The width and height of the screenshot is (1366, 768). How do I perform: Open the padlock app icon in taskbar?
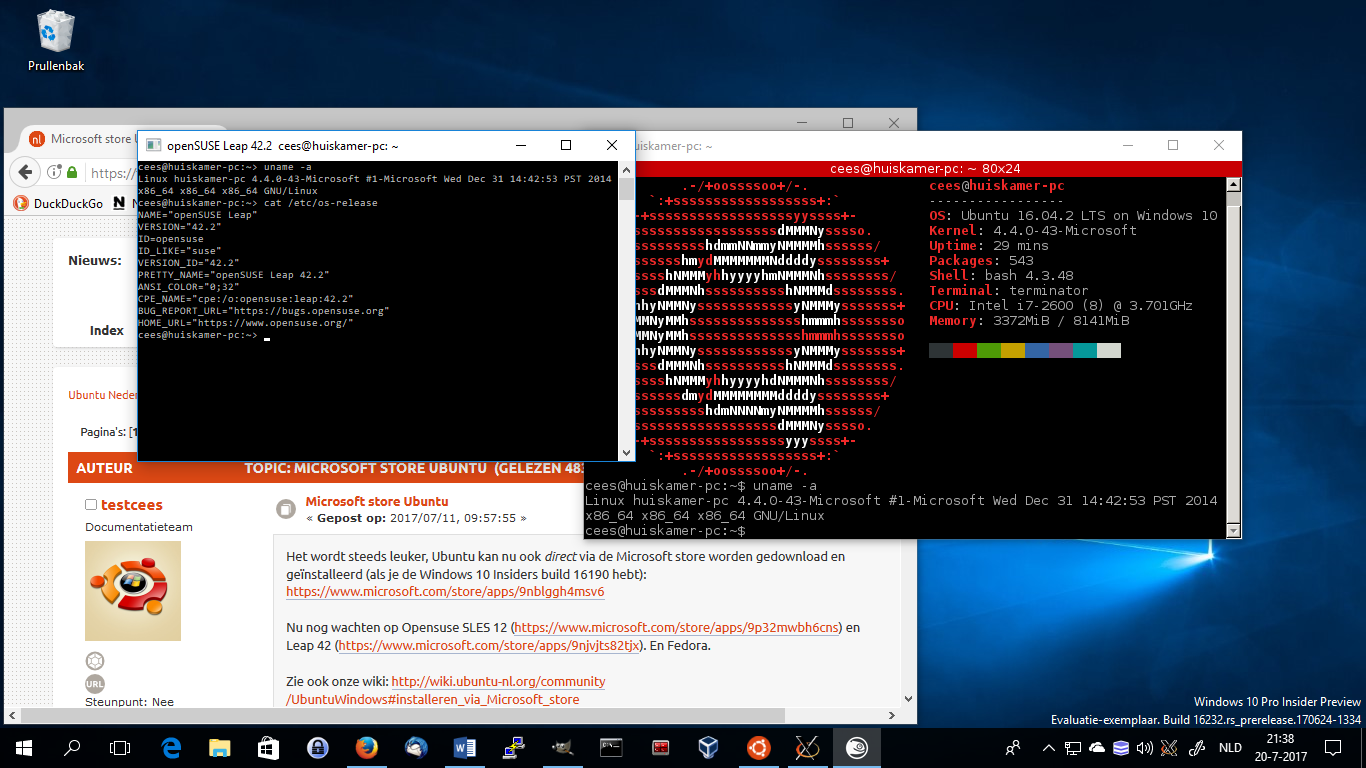tap(317, 747)
